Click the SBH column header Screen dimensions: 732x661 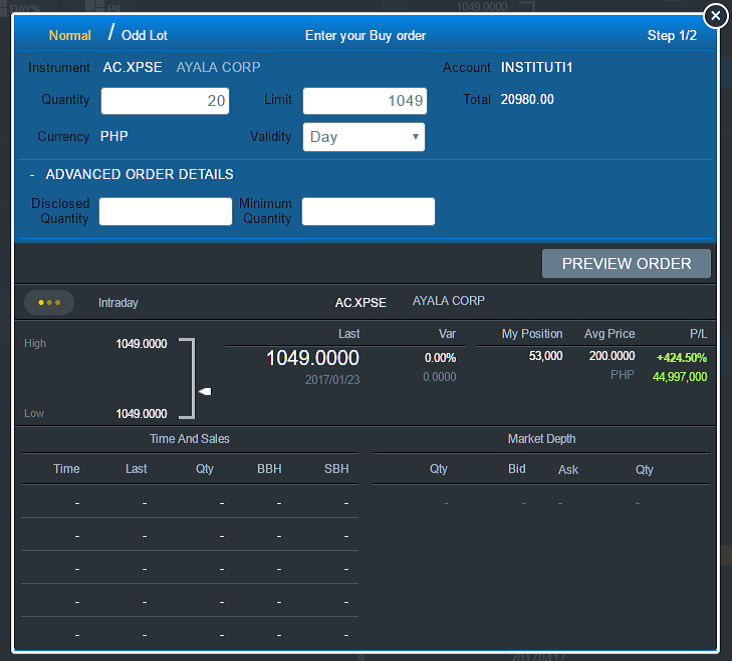337,469
